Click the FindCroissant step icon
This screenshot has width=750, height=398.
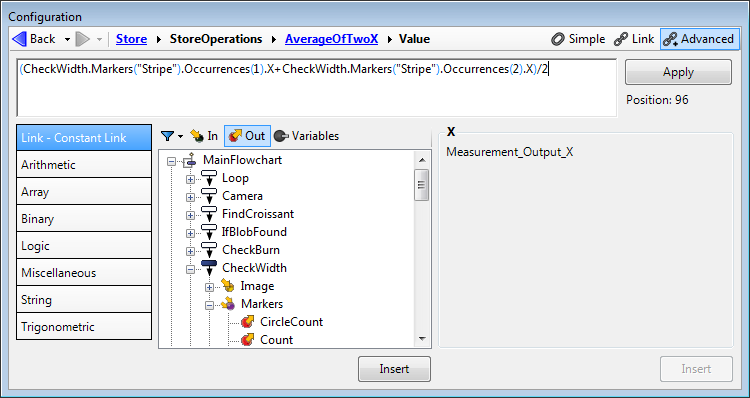[x=209, y=214]
